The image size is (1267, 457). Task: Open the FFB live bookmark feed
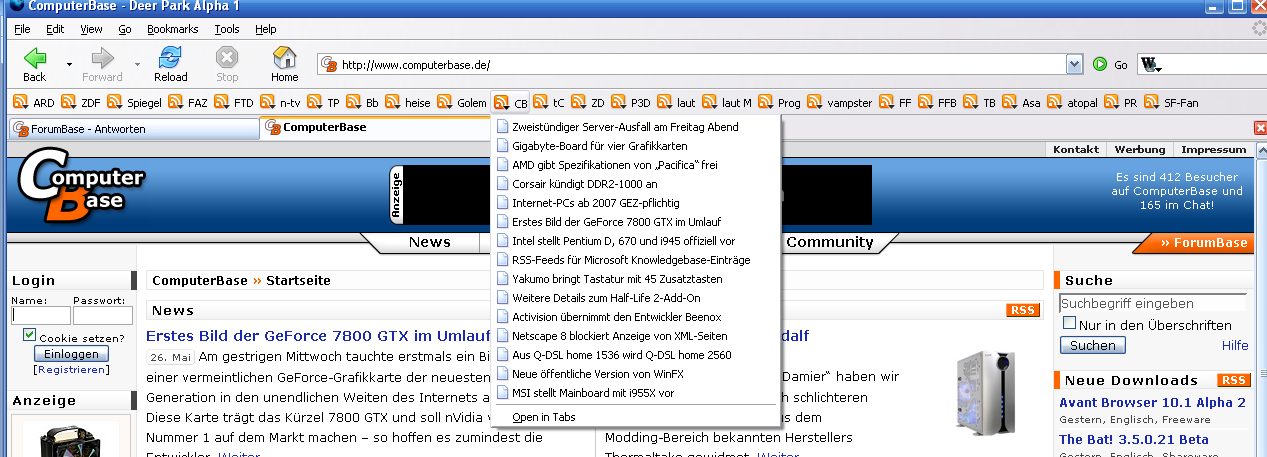click(x=939, y=102)
